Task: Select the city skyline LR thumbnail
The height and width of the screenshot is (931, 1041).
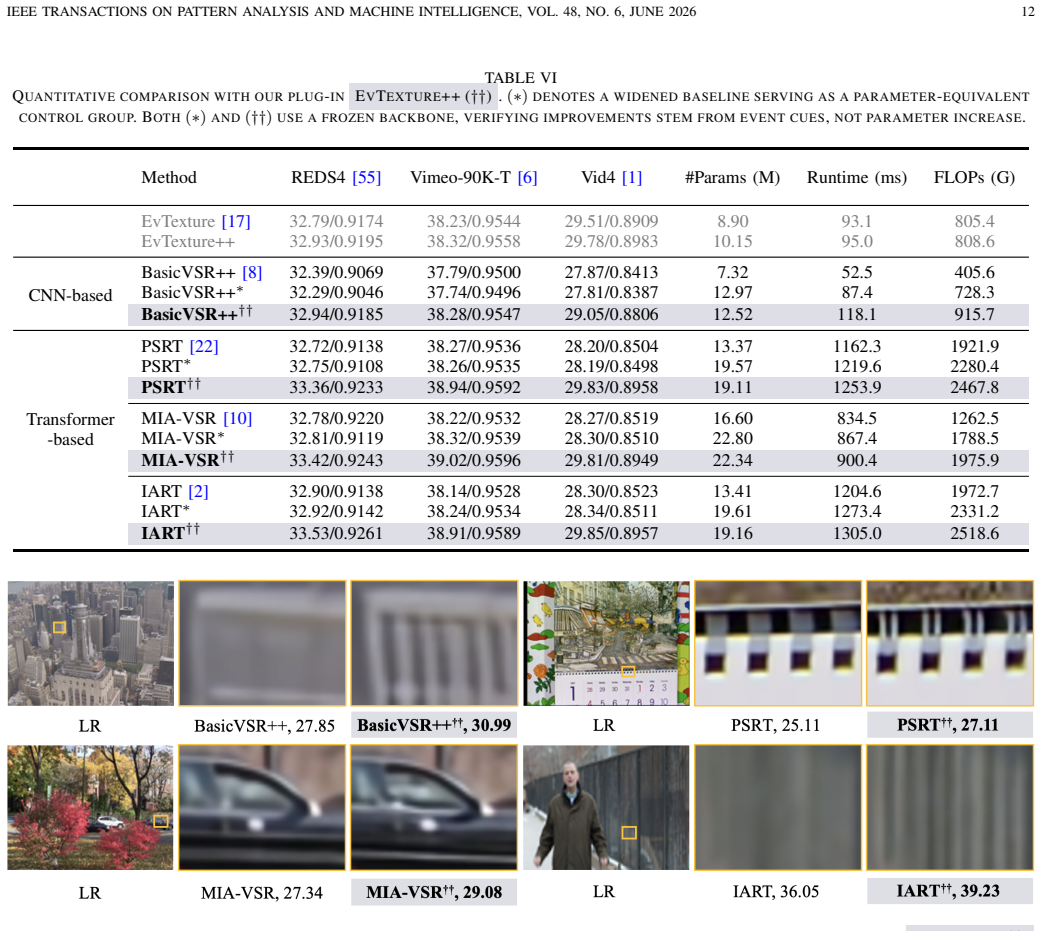Action: tap(90, 643)
